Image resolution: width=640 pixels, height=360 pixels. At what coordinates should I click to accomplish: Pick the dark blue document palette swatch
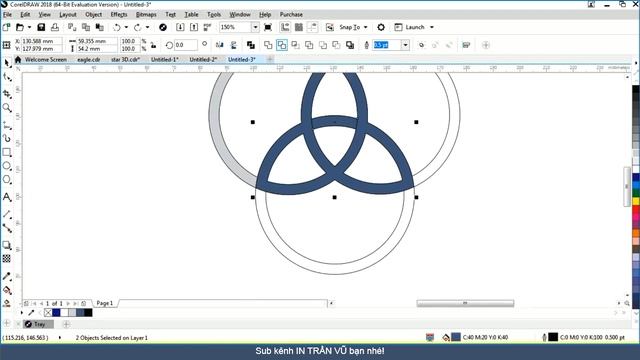pos(56,313)
